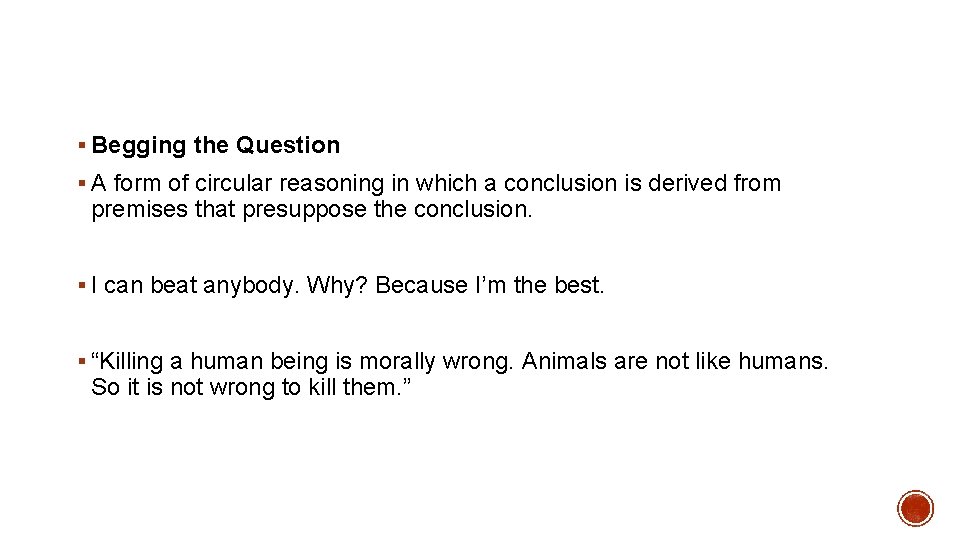Click the word 'Why?'
The width and height of the screenshot is (960, 540).
pos(337,286)
